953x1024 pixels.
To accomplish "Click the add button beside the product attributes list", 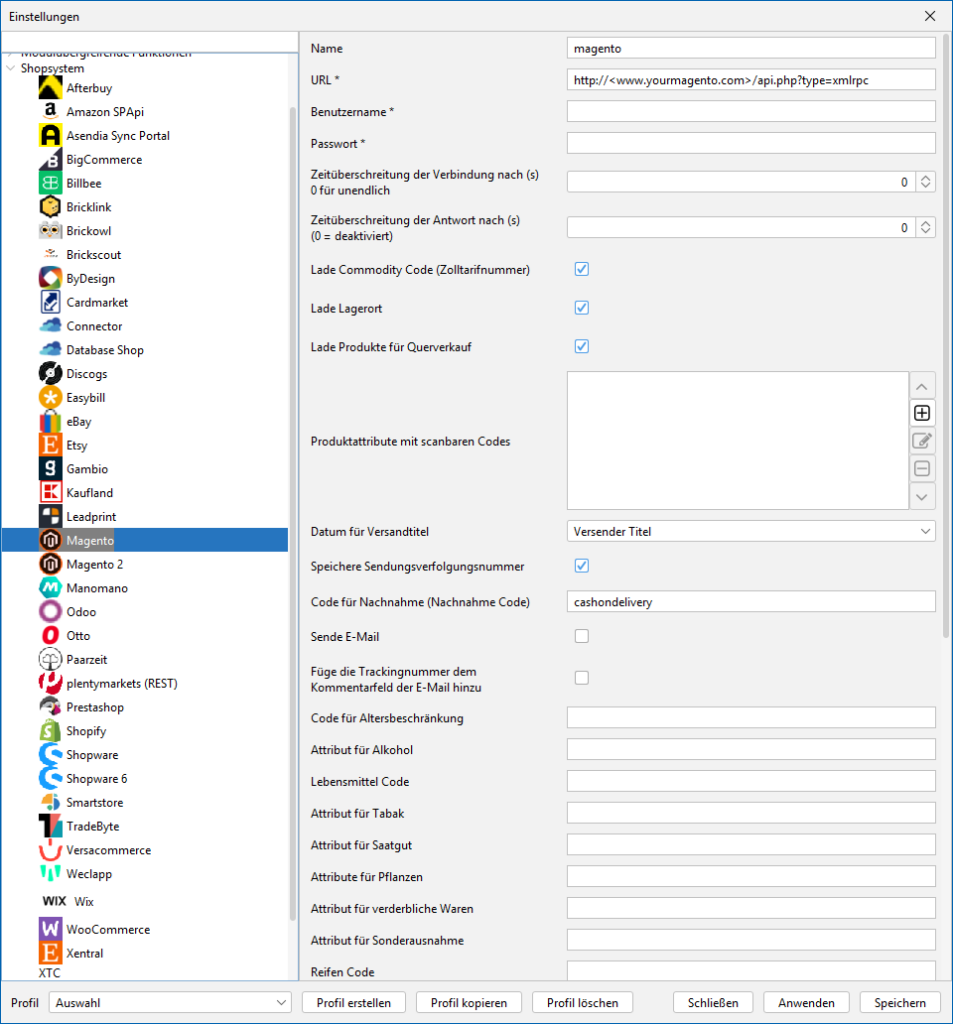I will point(922,413).
